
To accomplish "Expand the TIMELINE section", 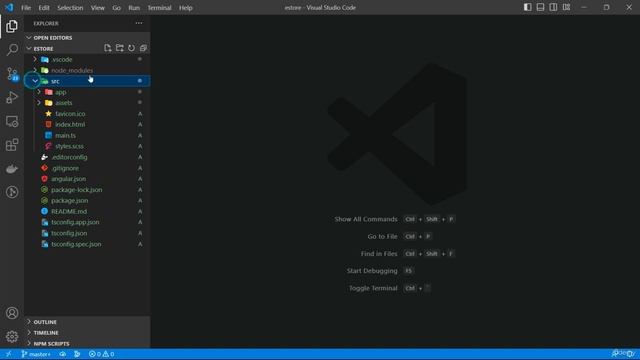I will [87, 333].
